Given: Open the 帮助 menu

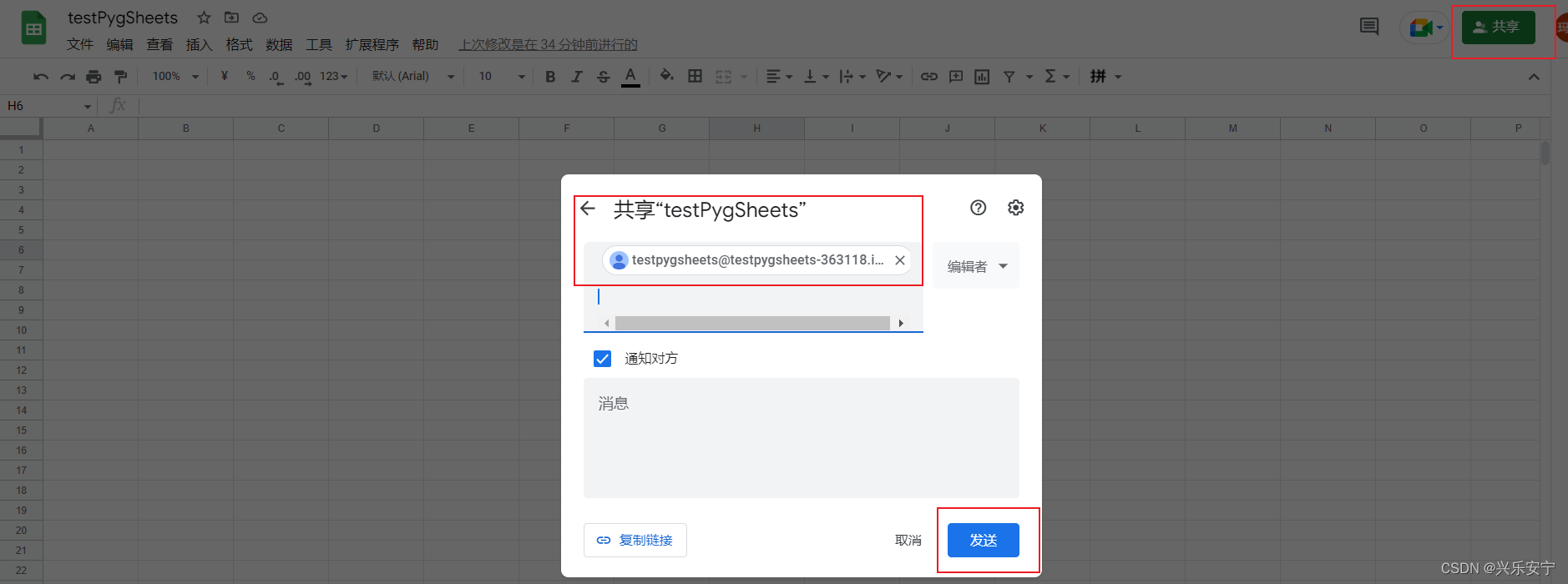Looking at the screenshot, I should [425, 44].
